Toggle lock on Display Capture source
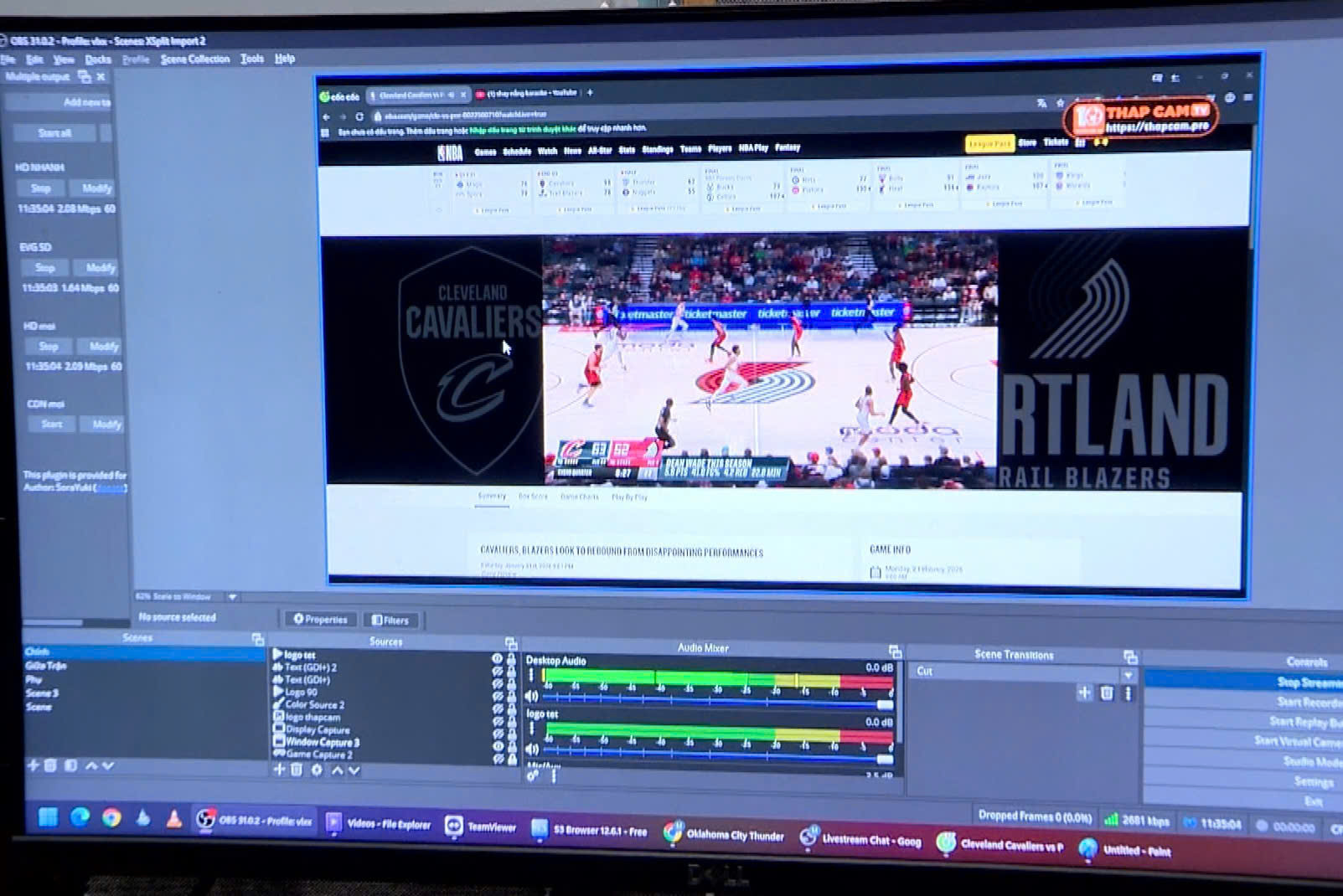 click(511, 733)
